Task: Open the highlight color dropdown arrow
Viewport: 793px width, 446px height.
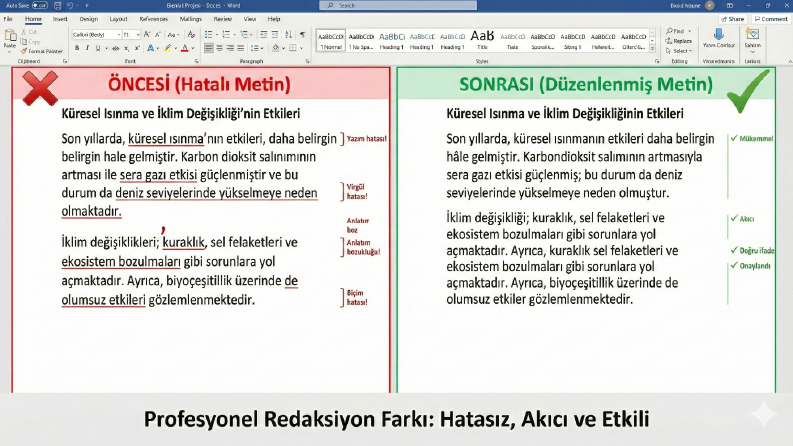Action: pyautogui.click(x=175, y=48)
